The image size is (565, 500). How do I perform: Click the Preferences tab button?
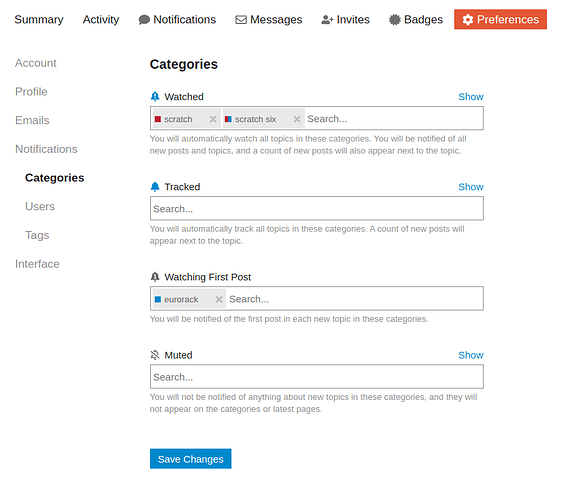tap(500, 19)
